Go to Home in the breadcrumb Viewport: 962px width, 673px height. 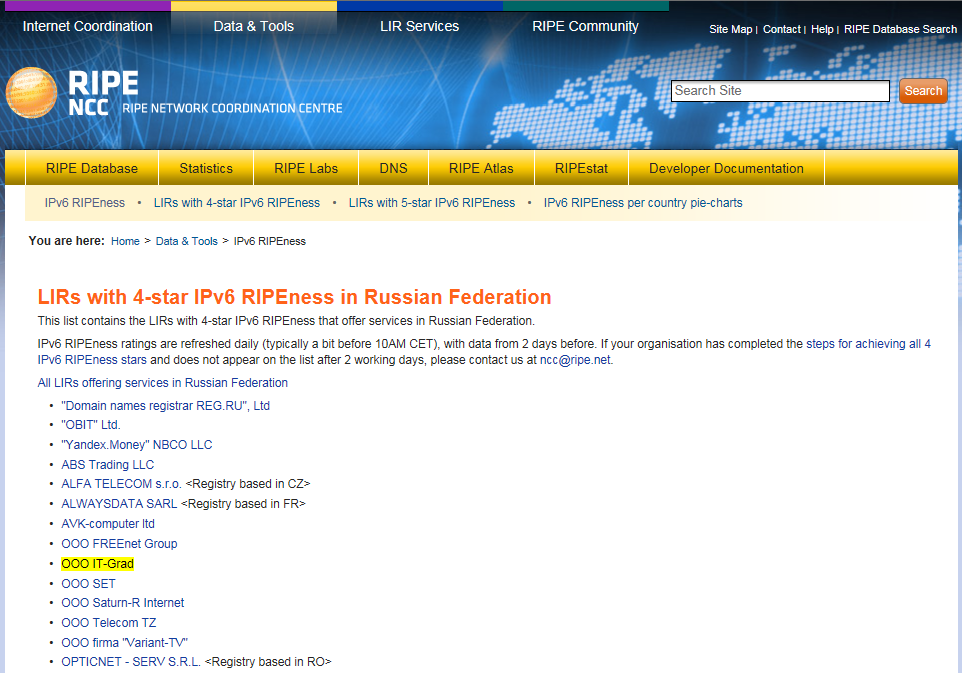125,241
